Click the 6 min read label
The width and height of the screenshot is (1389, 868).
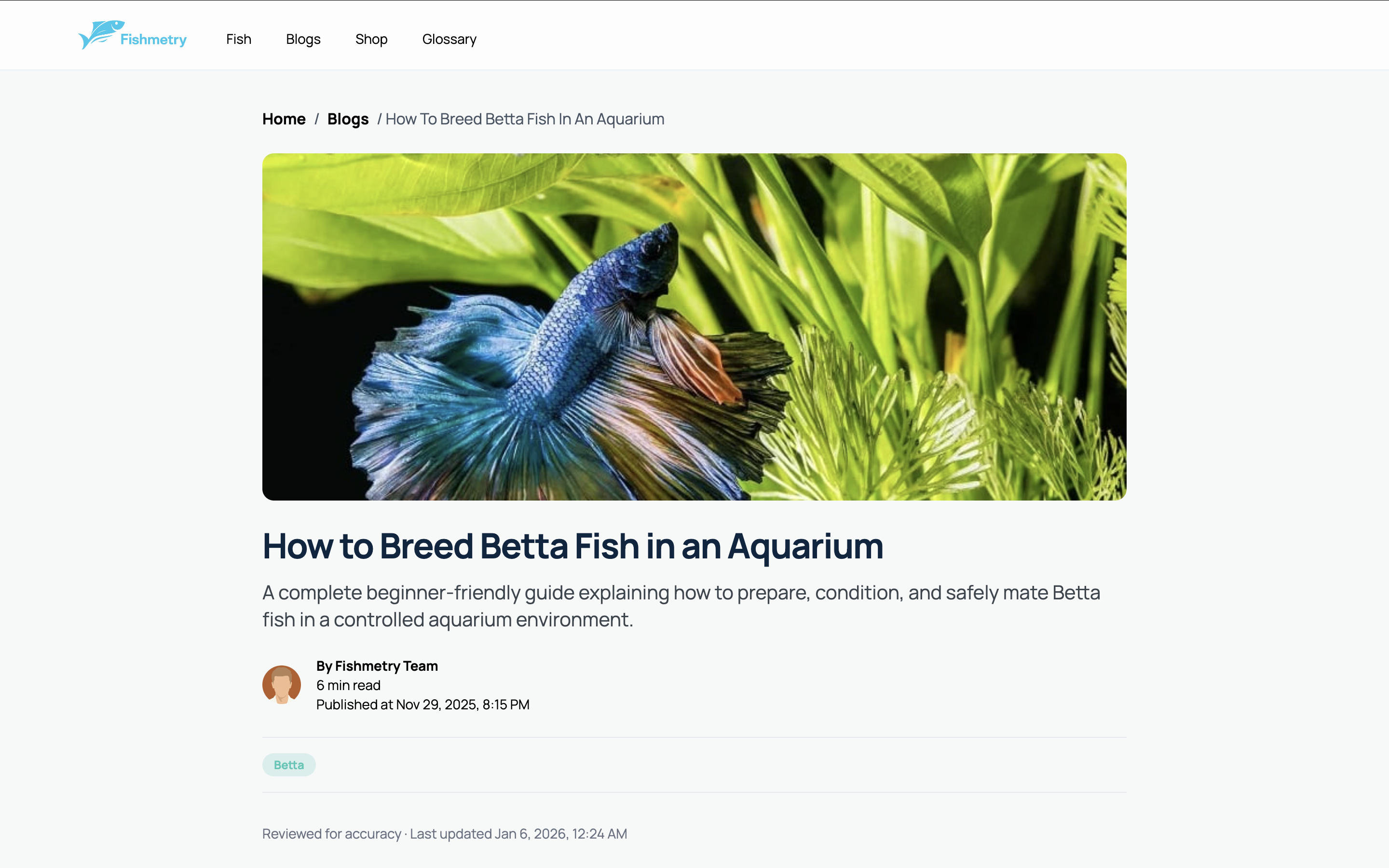point(348,685)
